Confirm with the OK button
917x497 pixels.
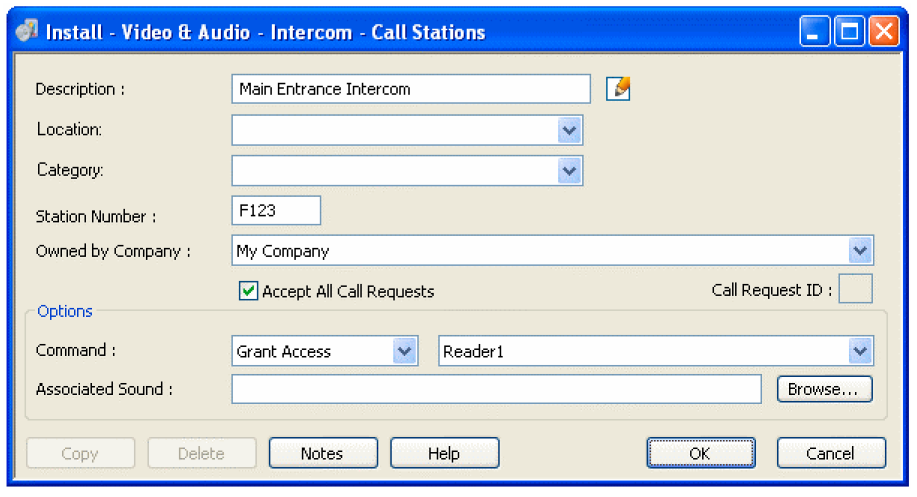point(699,453)
